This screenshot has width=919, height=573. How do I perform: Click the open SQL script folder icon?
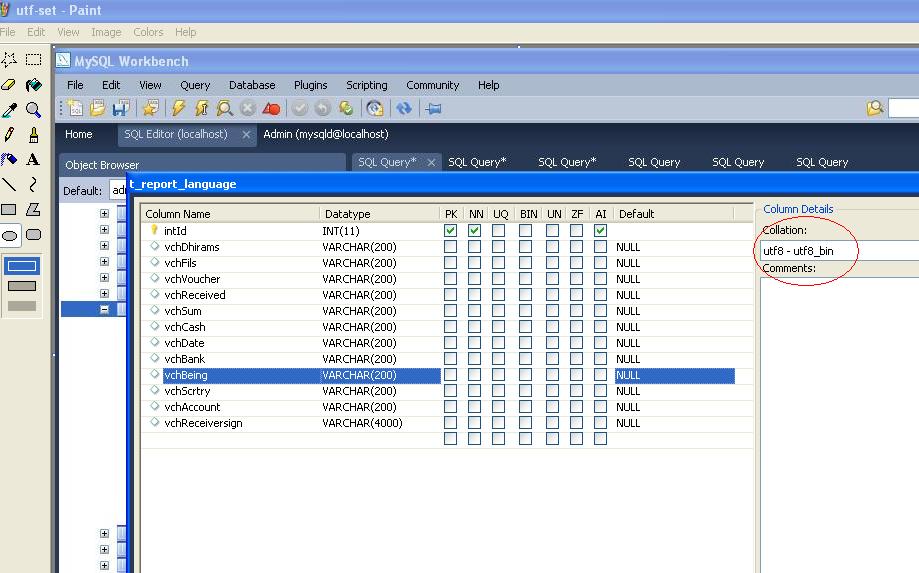tap(98, 108)
